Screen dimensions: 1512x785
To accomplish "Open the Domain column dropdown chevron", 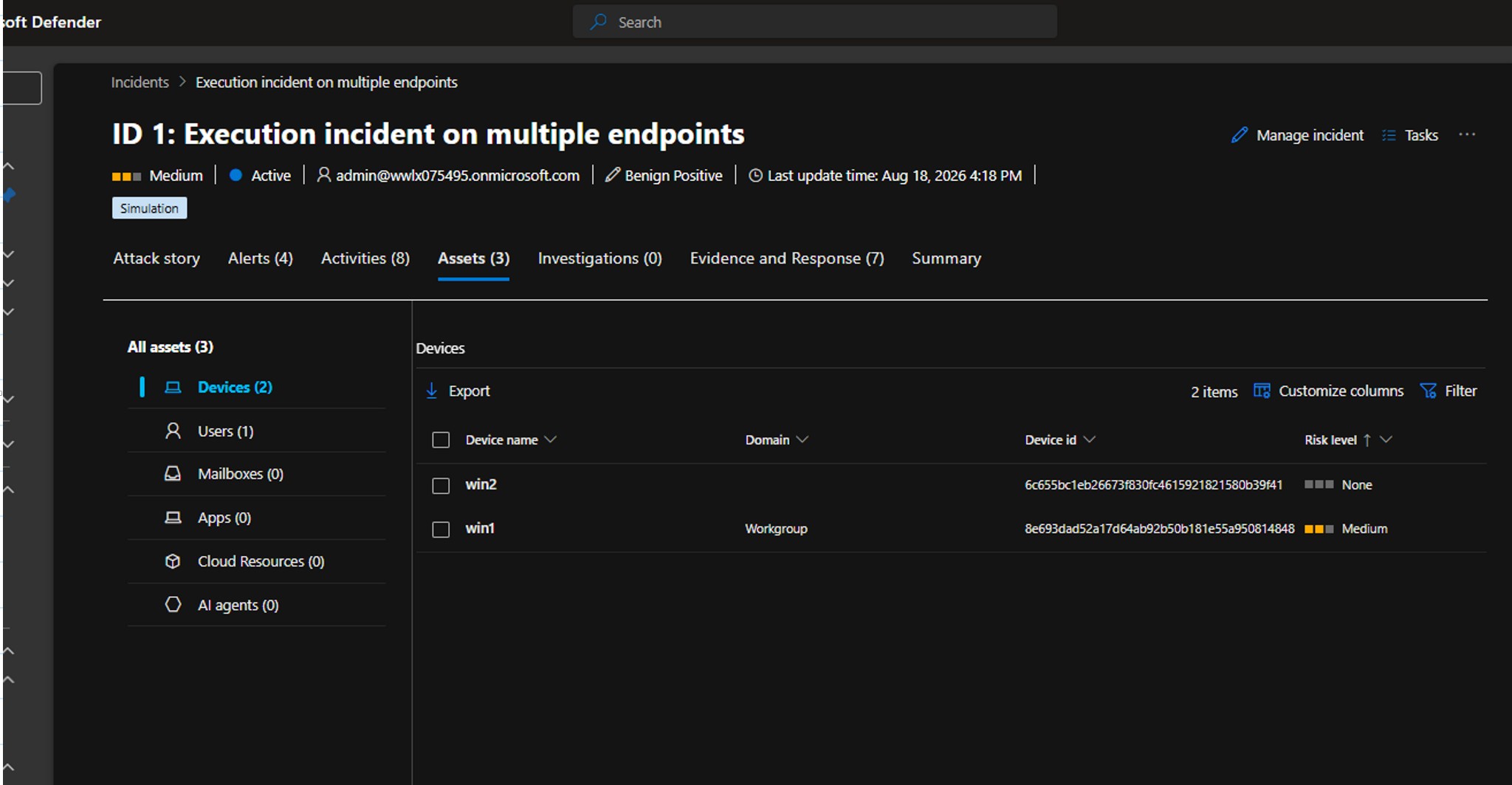I will 803,439.
